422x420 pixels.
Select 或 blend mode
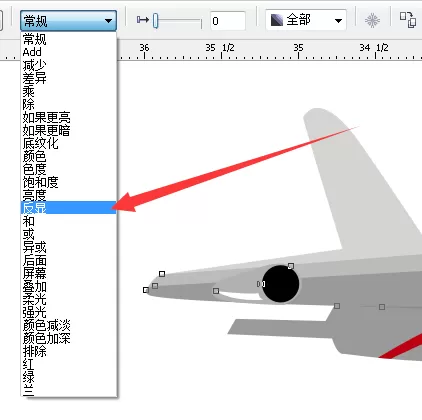click(69, 234)
